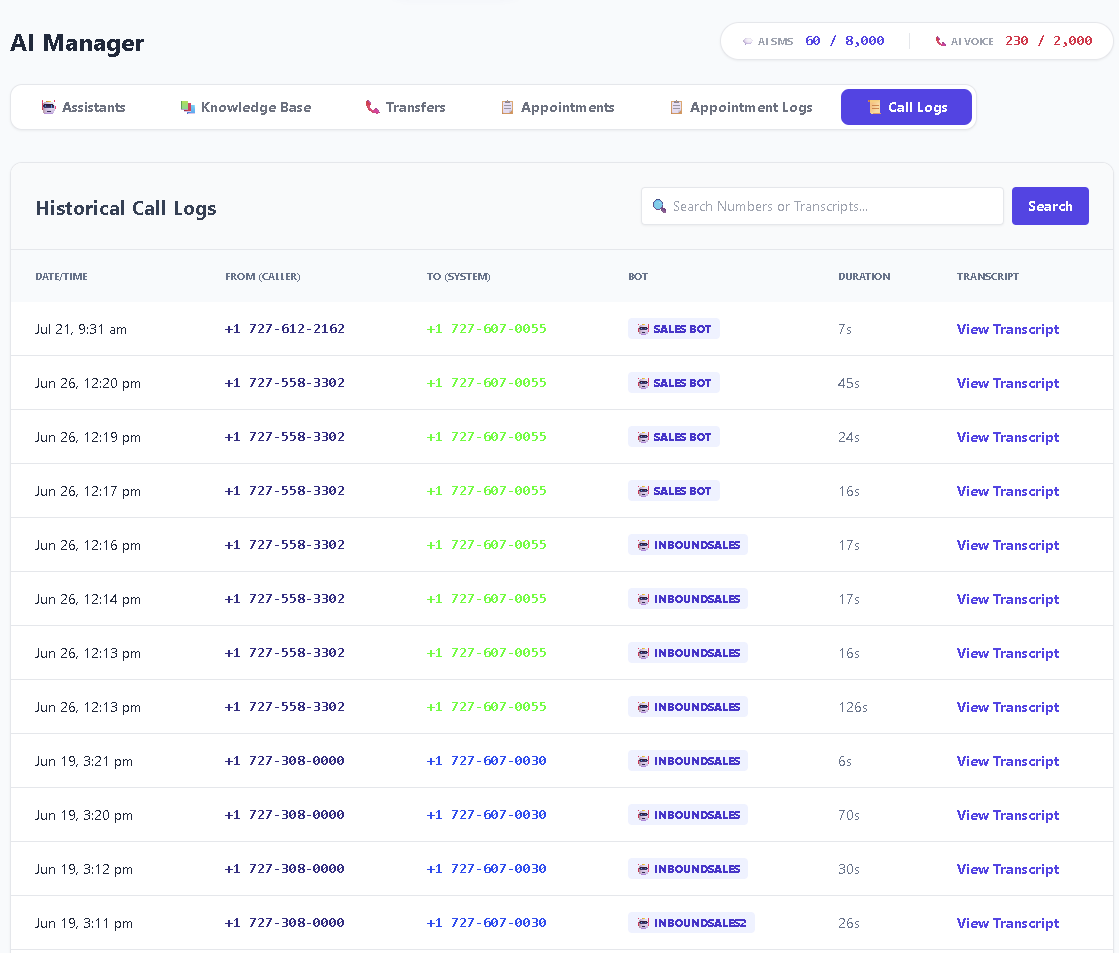Click the Search button
Image resolution: width=1119 pixels, height=953 pixels.
click(1050, 206)
